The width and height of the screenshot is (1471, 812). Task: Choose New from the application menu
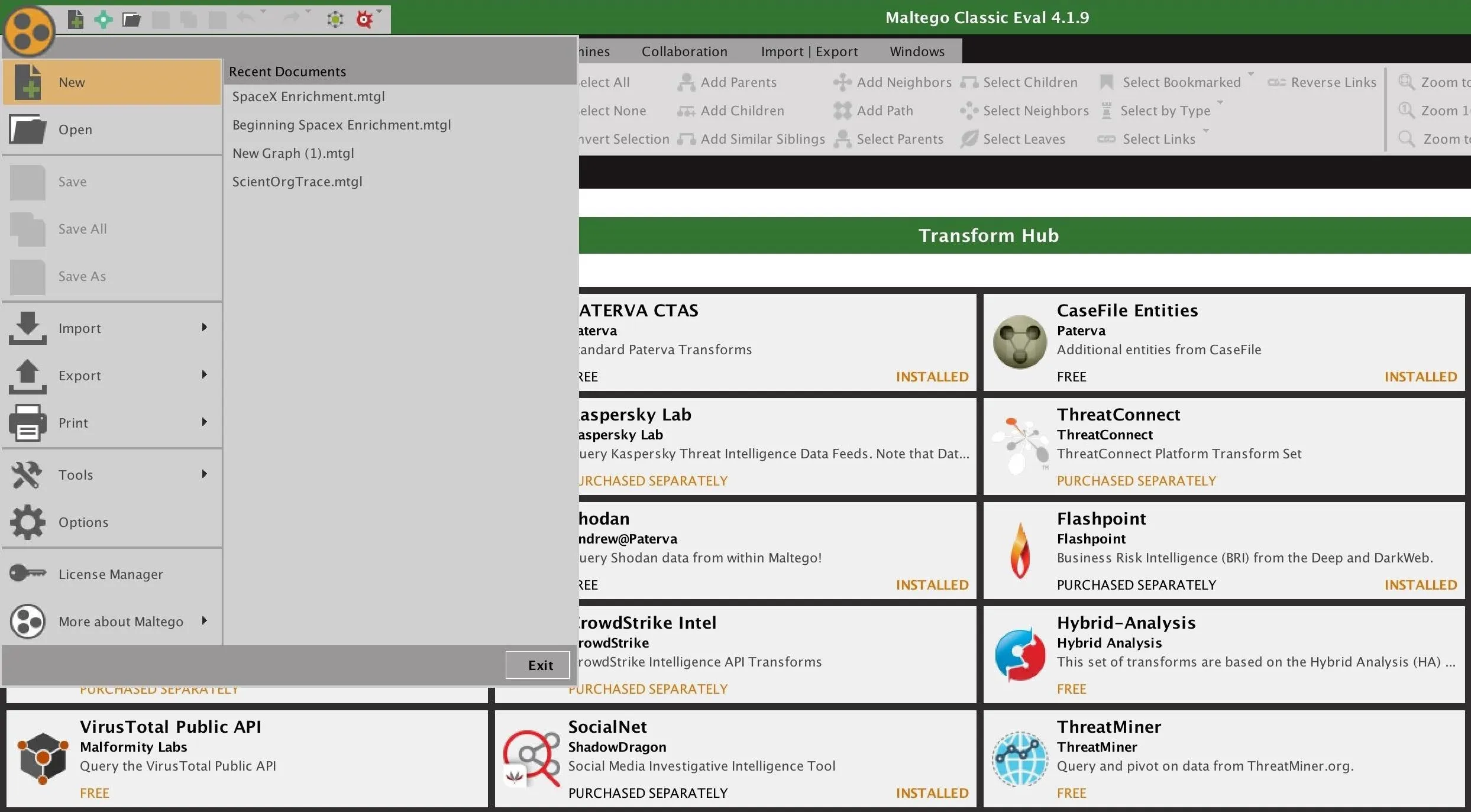pyautogui.click(x=112, y=82)
